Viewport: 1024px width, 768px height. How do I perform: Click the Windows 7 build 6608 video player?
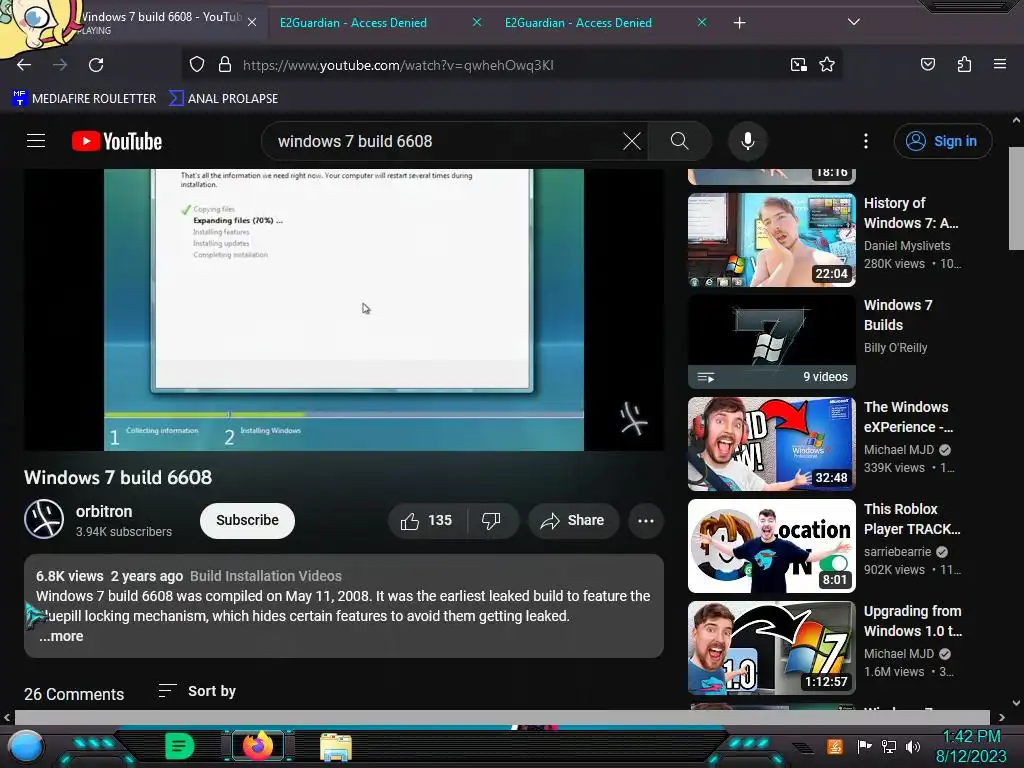(x=344, y=310)
